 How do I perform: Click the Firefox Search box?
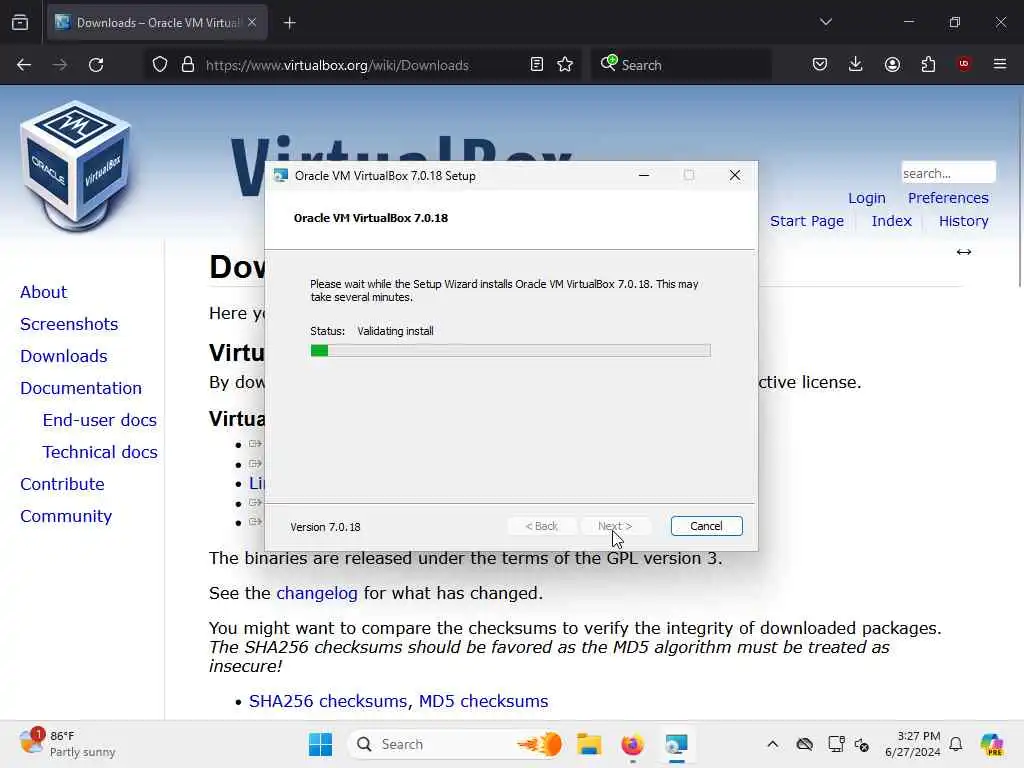[x=680, y=65]
